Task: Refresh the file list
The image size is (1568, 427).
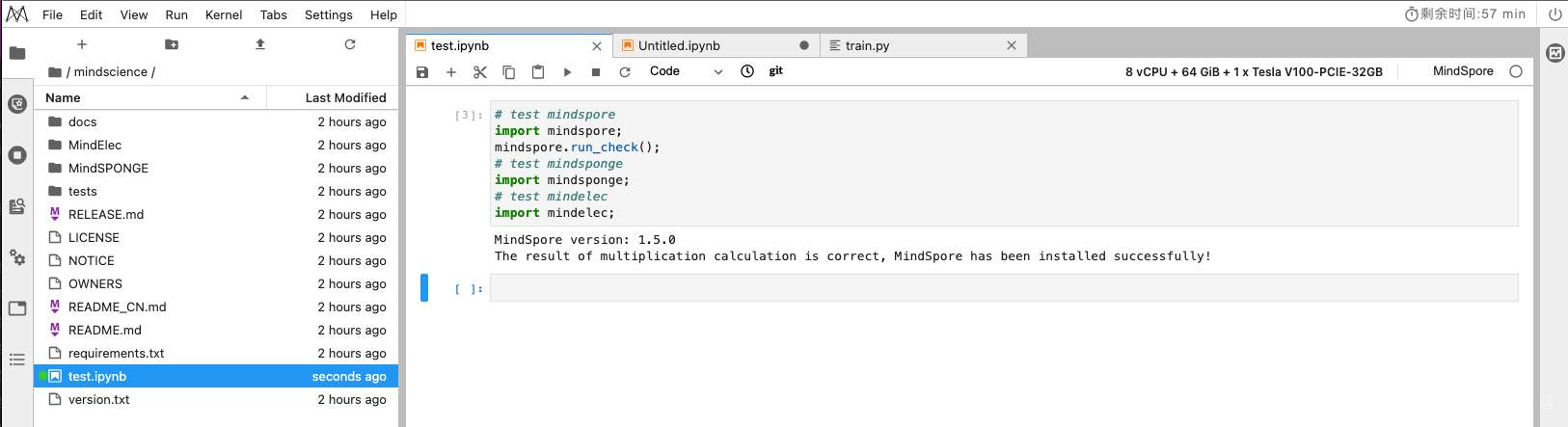Action: tap(350, 44)
